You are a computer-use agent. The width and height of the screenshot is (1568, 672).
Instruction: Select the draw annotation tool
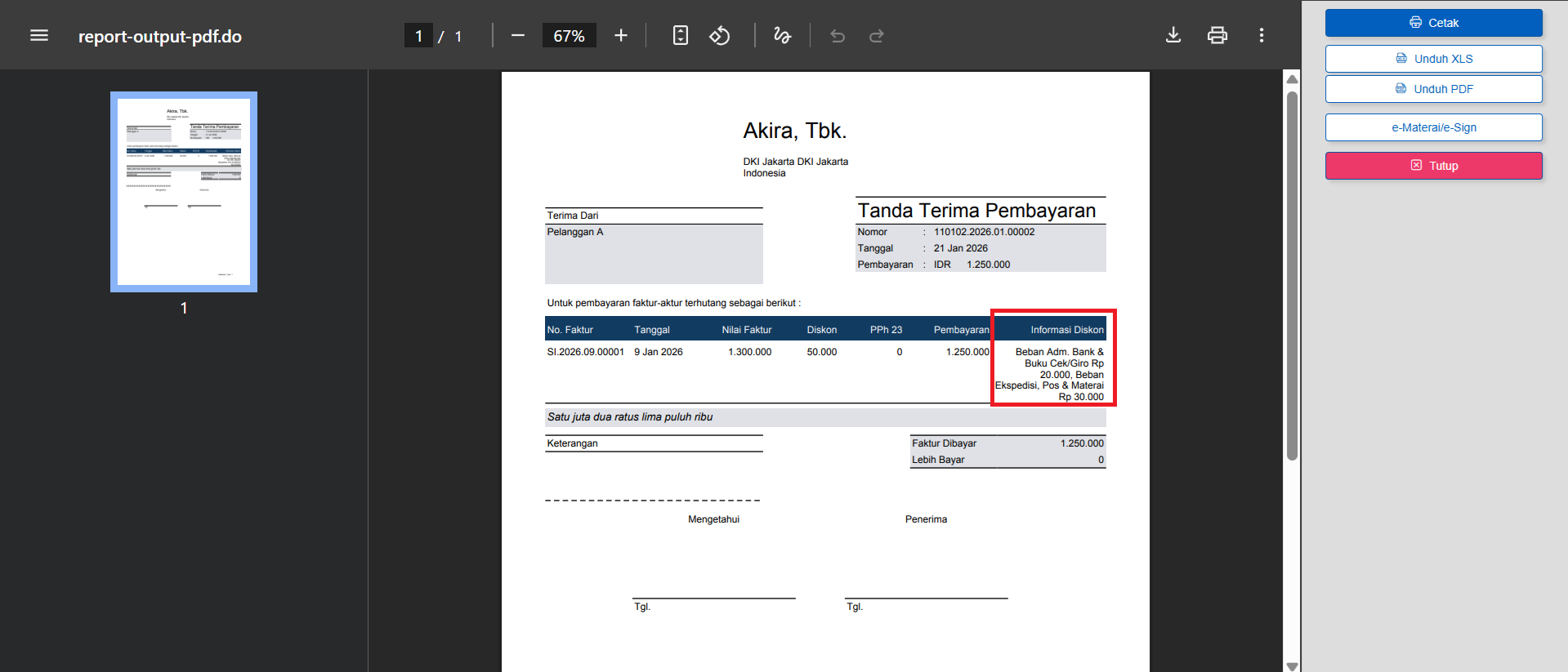pyautogui.click(x=782, y=36)
